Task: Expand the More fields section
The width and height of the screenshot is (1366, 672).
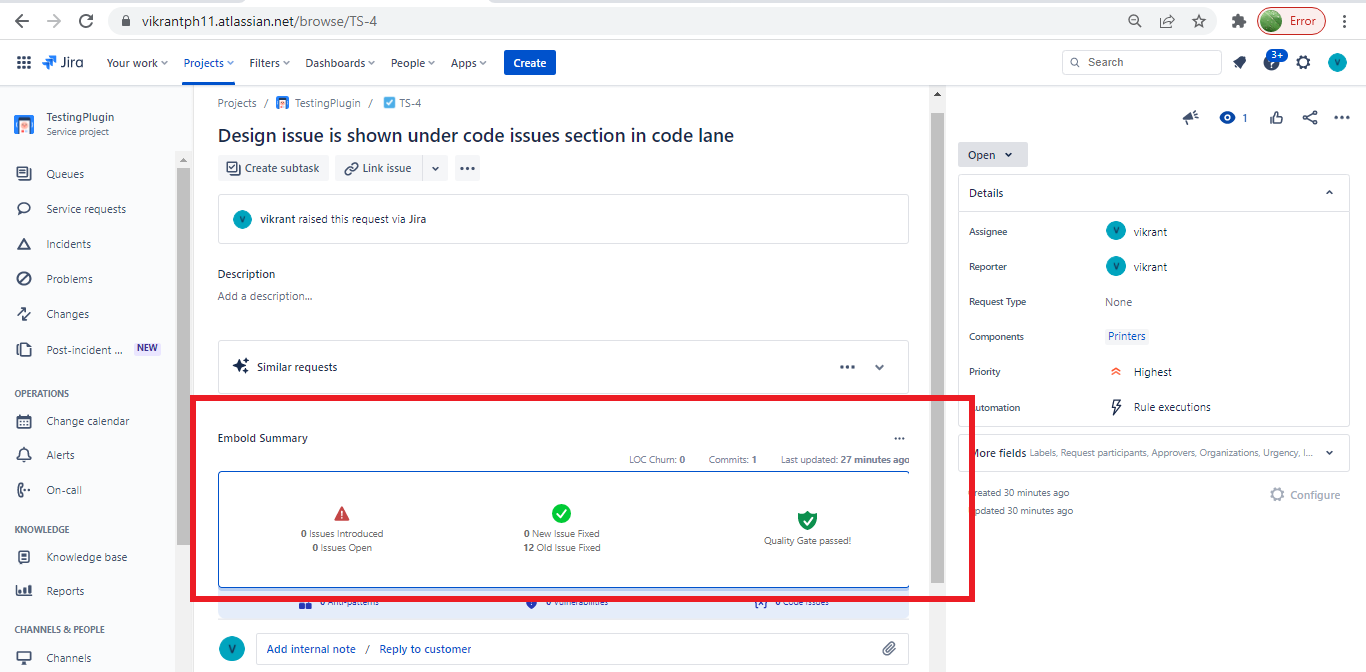Action: coord(1330,452)
